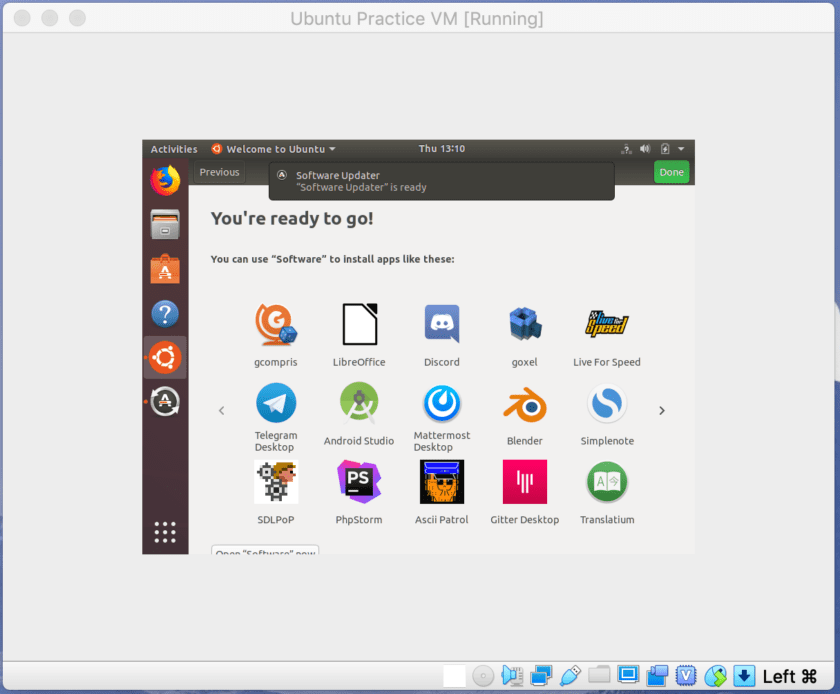Click VirtualBox optical disk status icon

(483, 676)
